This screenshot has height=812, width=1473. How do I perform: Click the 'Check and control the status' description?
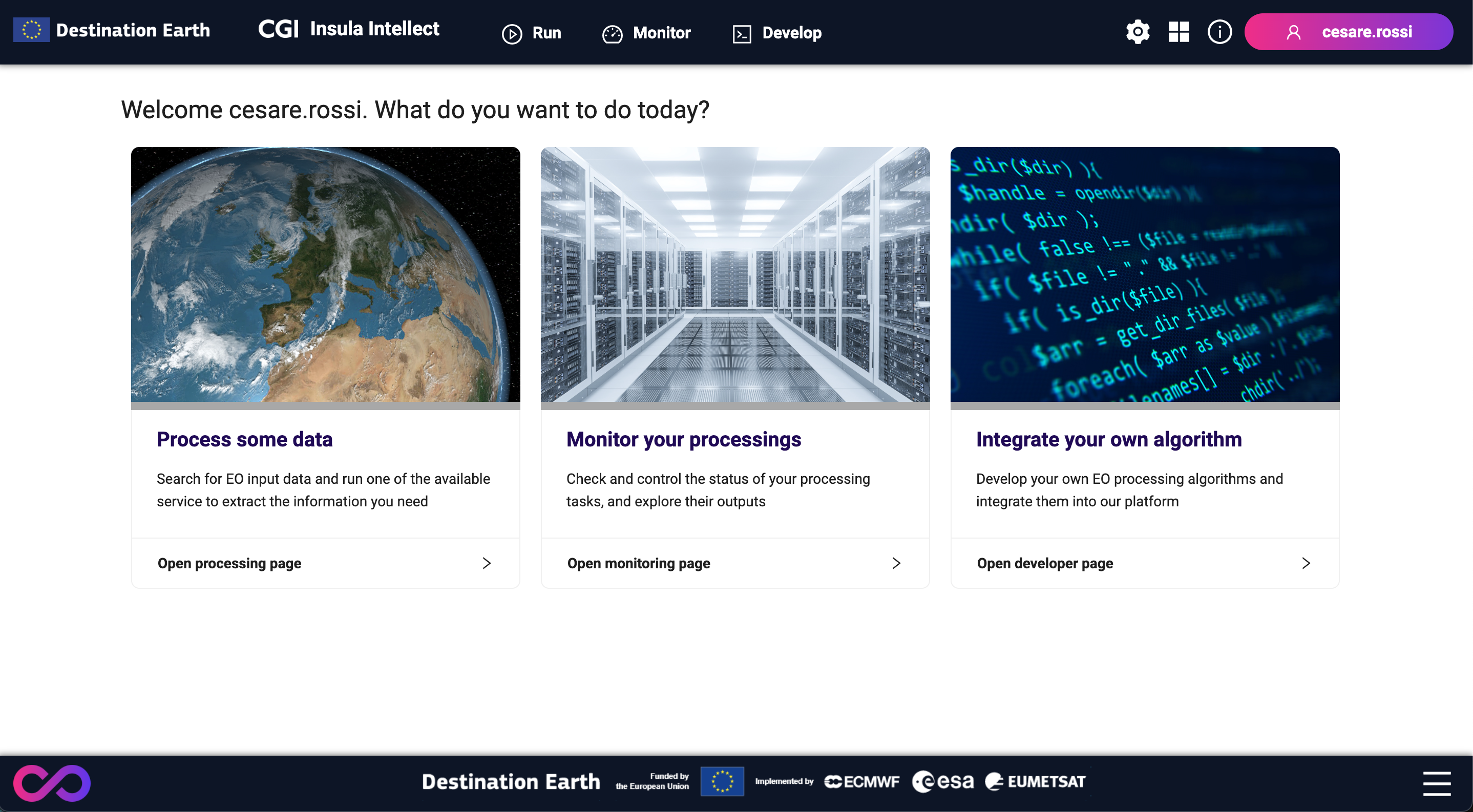[x=718, y=490]
